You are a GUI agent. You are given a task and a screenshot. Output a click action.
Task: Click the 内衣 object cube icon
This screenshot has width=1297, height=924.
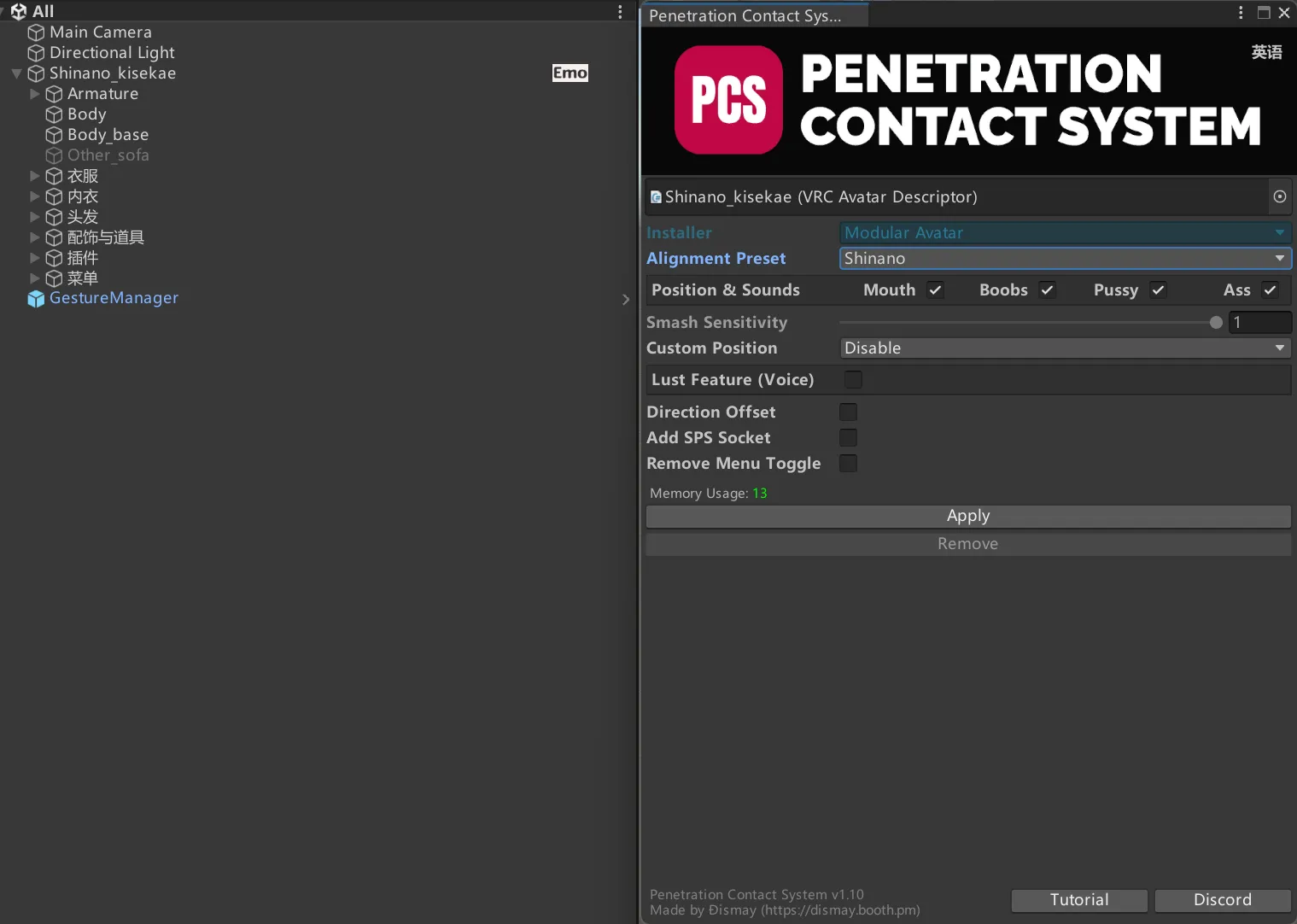tap(54, 196)
